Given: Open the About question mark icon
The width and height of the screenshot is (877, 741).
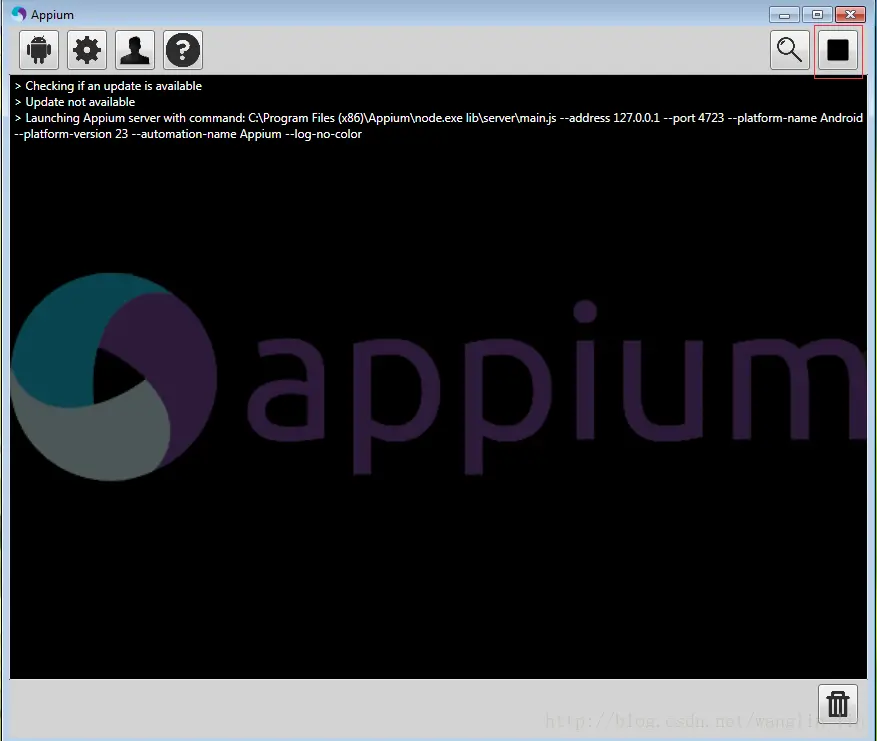Looking at the screenshot, I should [x=183, y=50].
